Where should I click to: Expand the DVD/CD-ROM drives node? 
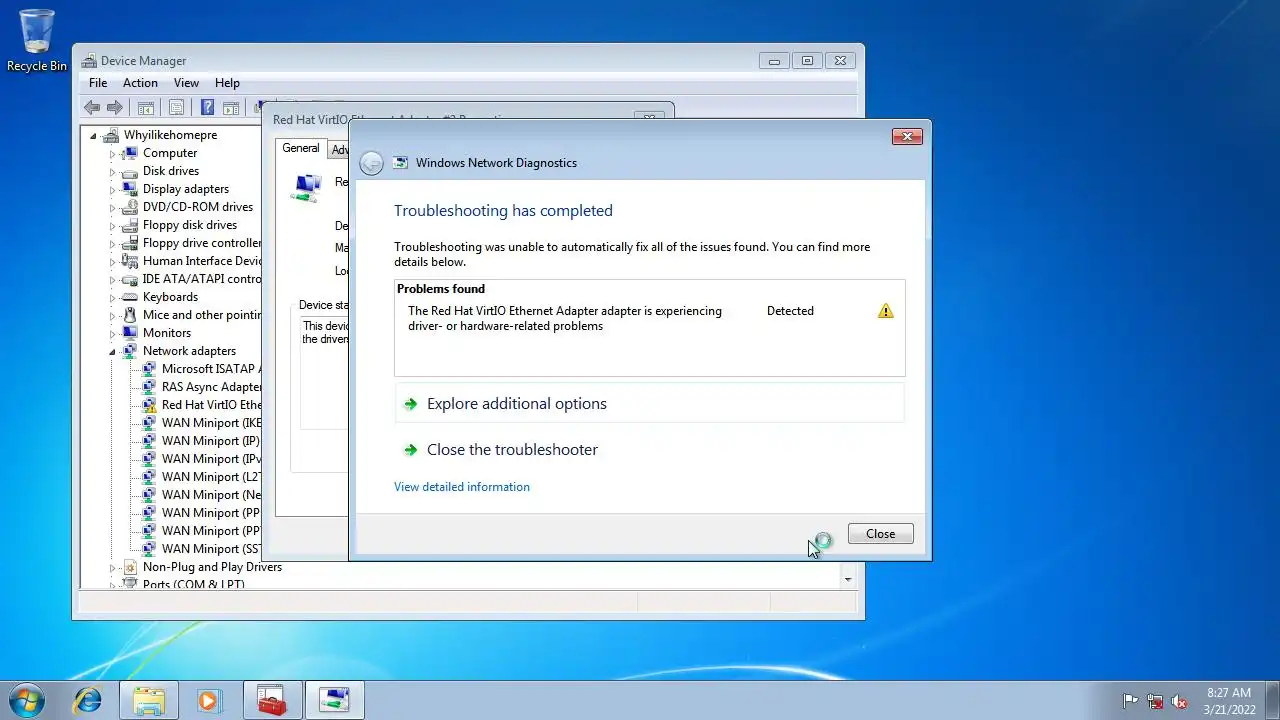[x=112, y=207]
